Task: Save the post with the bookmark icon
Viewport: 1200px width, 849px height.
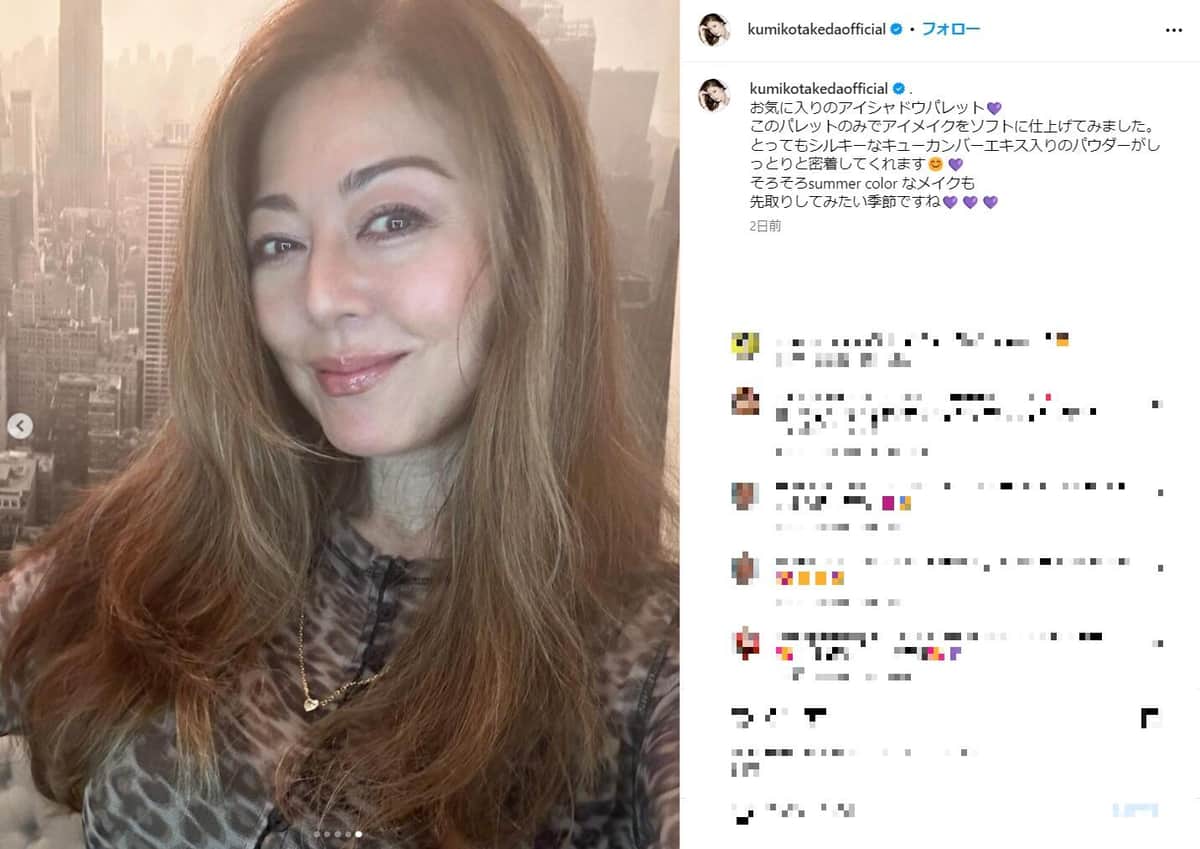Action: pyautogui.click(x=1150, y=717)
